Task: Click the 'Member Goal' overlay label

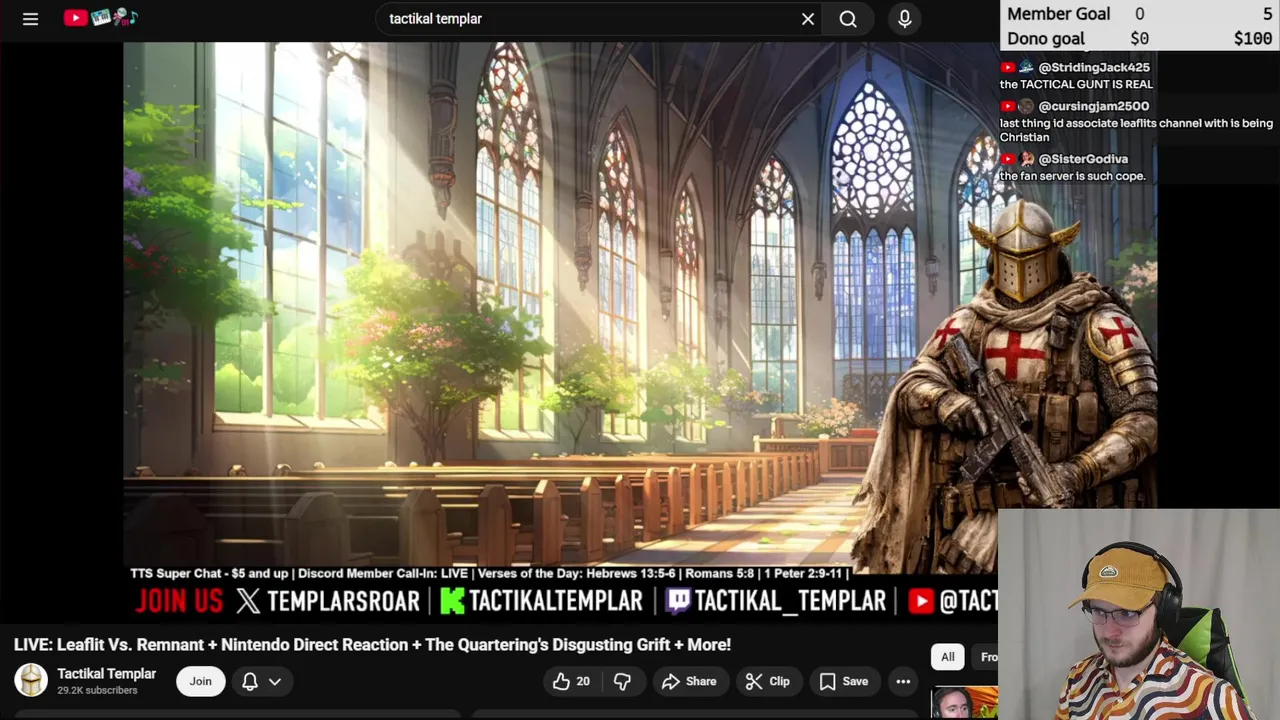Action: pyautogui.click(x=1058, y=14)
